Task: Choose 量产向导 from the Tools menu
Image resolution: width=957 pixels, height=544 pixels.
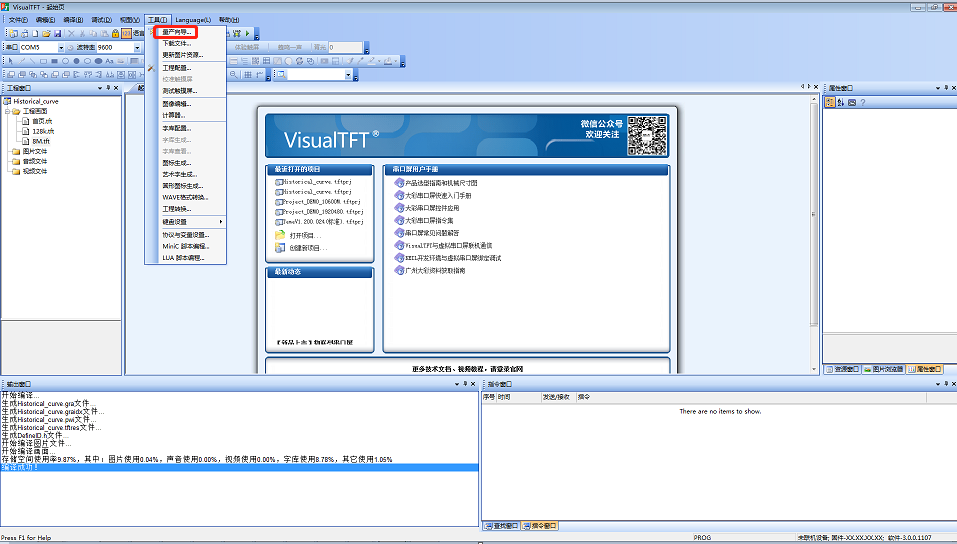Action: click(177, 32)
